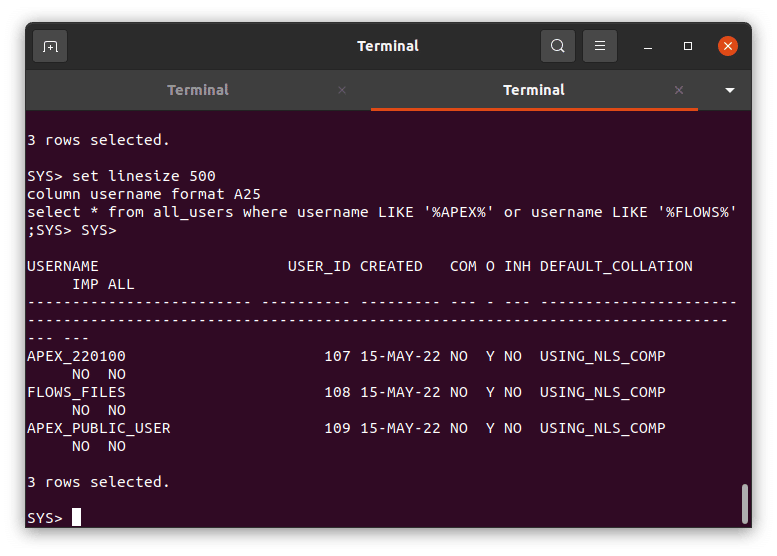
Task: Click the DEFAULT_COLLATION column header text
Action: [x=616, y=266]
